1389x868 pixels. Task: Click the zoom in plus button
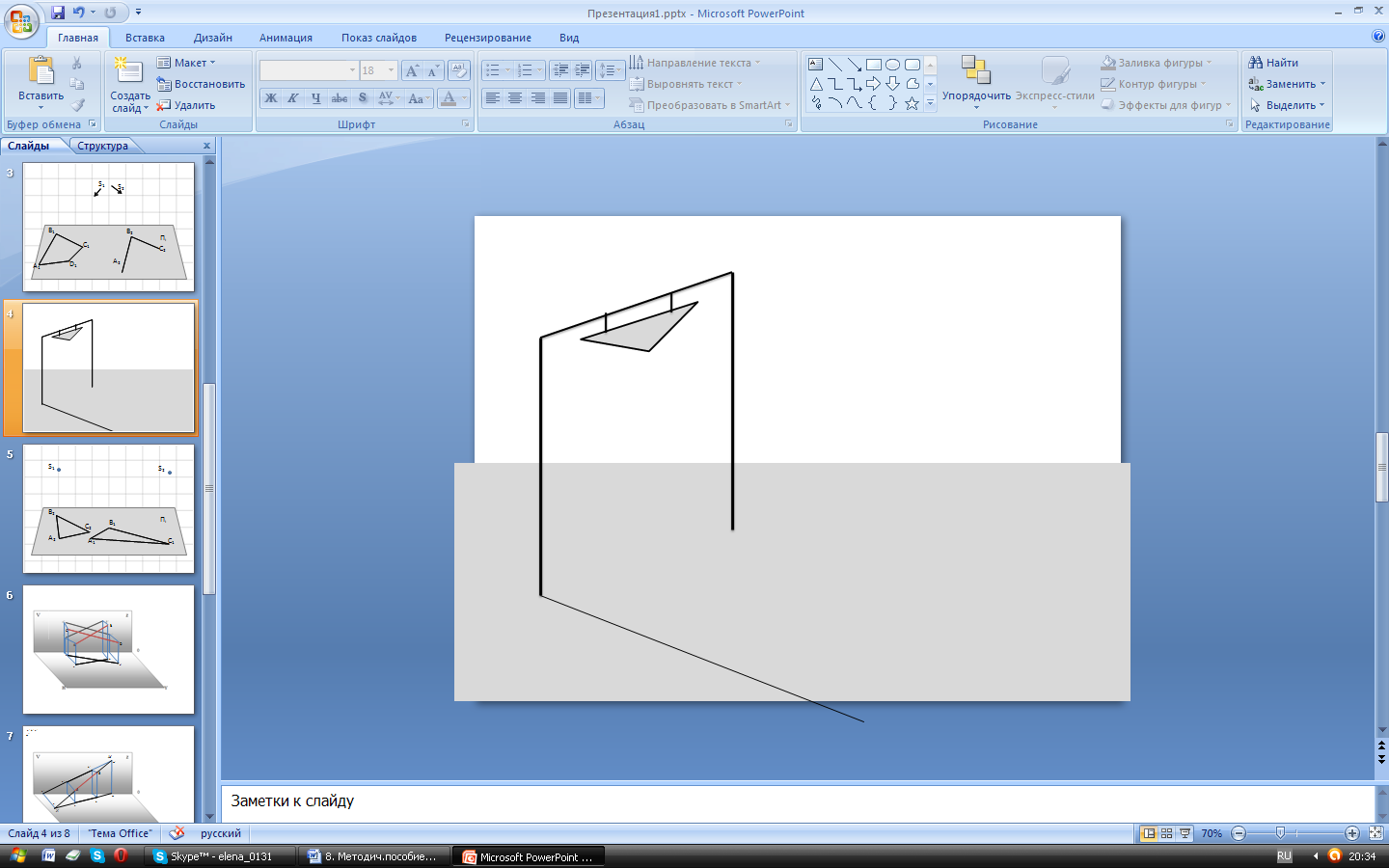click(x=1352, y=833)
